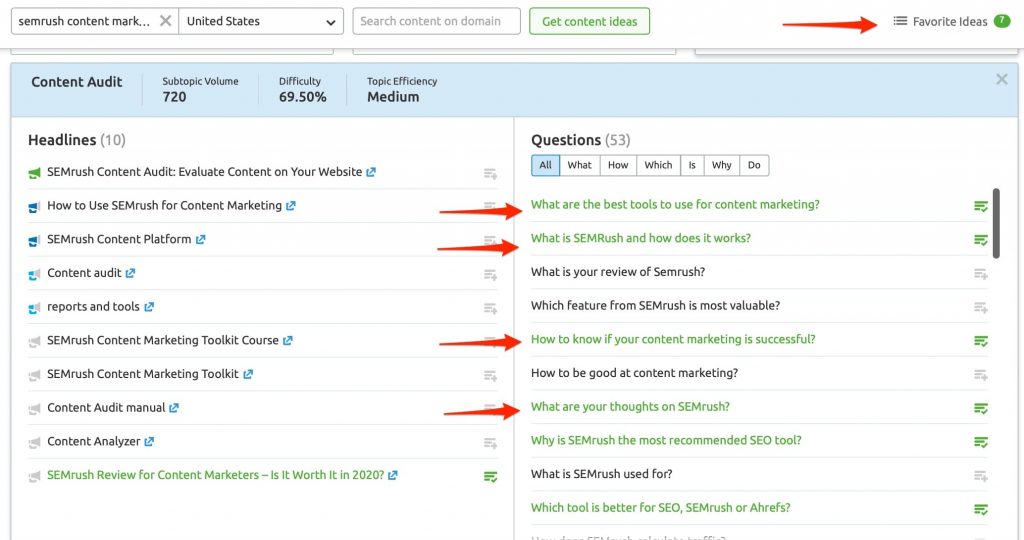Open Content Audit manual headline
The width and height of the screenshot is (1024, 540).
click(106, 407)
